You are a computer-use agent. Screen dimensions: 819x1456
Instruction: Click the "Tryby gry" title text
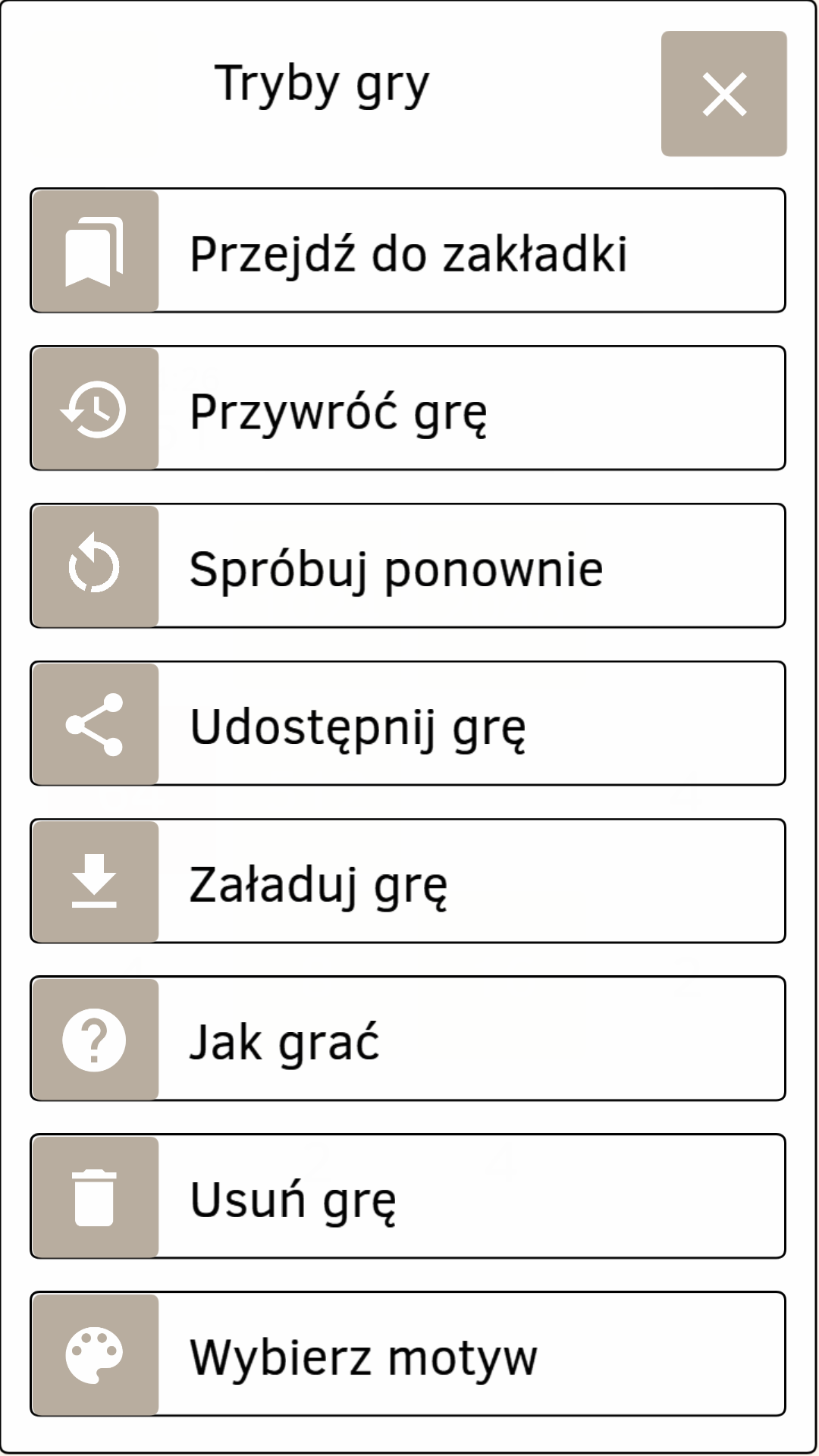click(x=322, y=83)
